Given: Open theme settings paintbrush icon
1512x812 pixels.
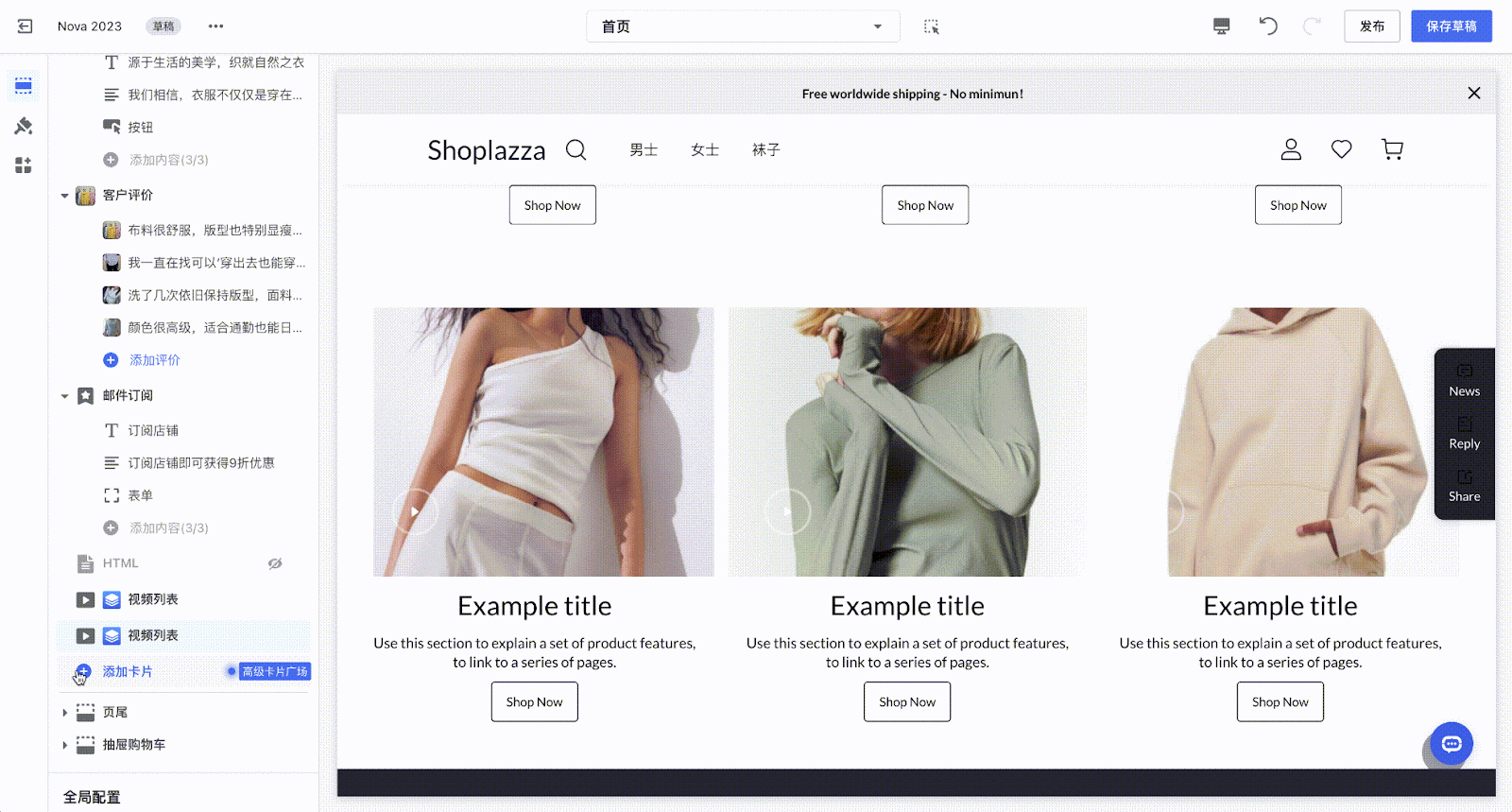Looking at the screenshot, I should click(24, 126).
